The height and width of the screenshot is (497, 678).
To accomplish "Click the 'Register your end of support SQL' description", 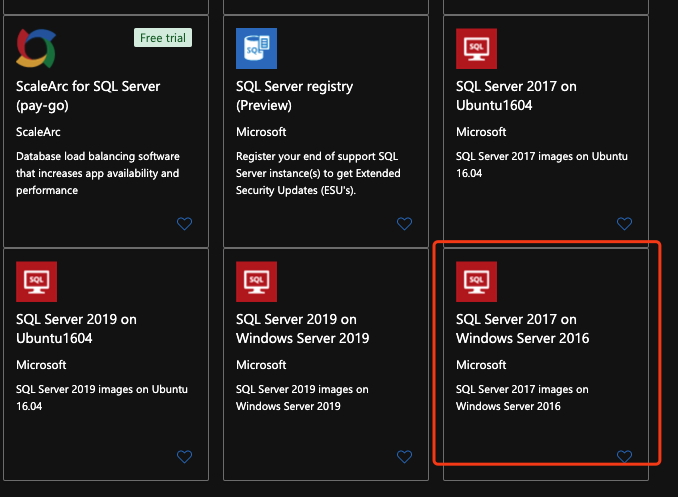I will pos(318,173).
